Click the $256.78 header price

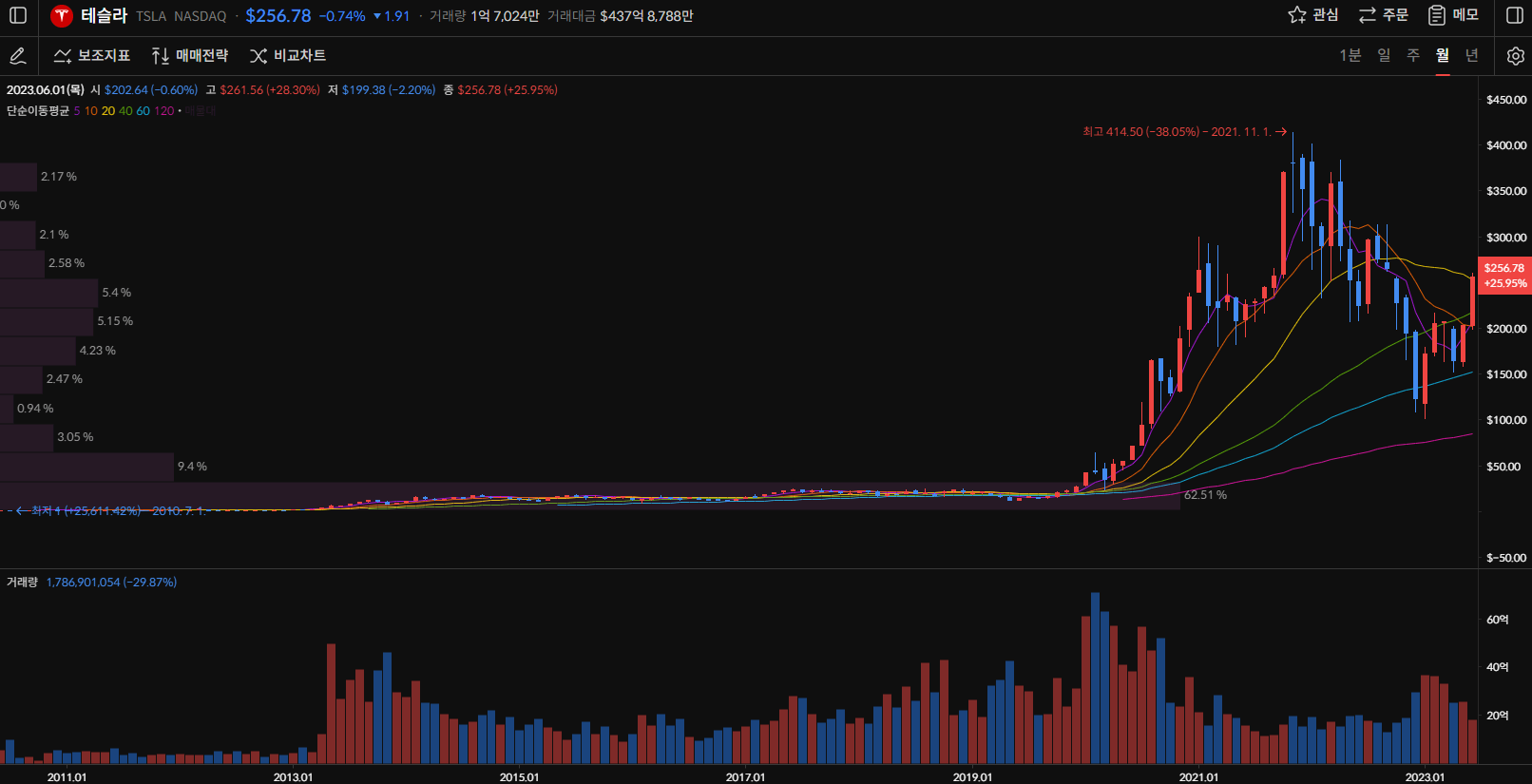pos(278,16)
